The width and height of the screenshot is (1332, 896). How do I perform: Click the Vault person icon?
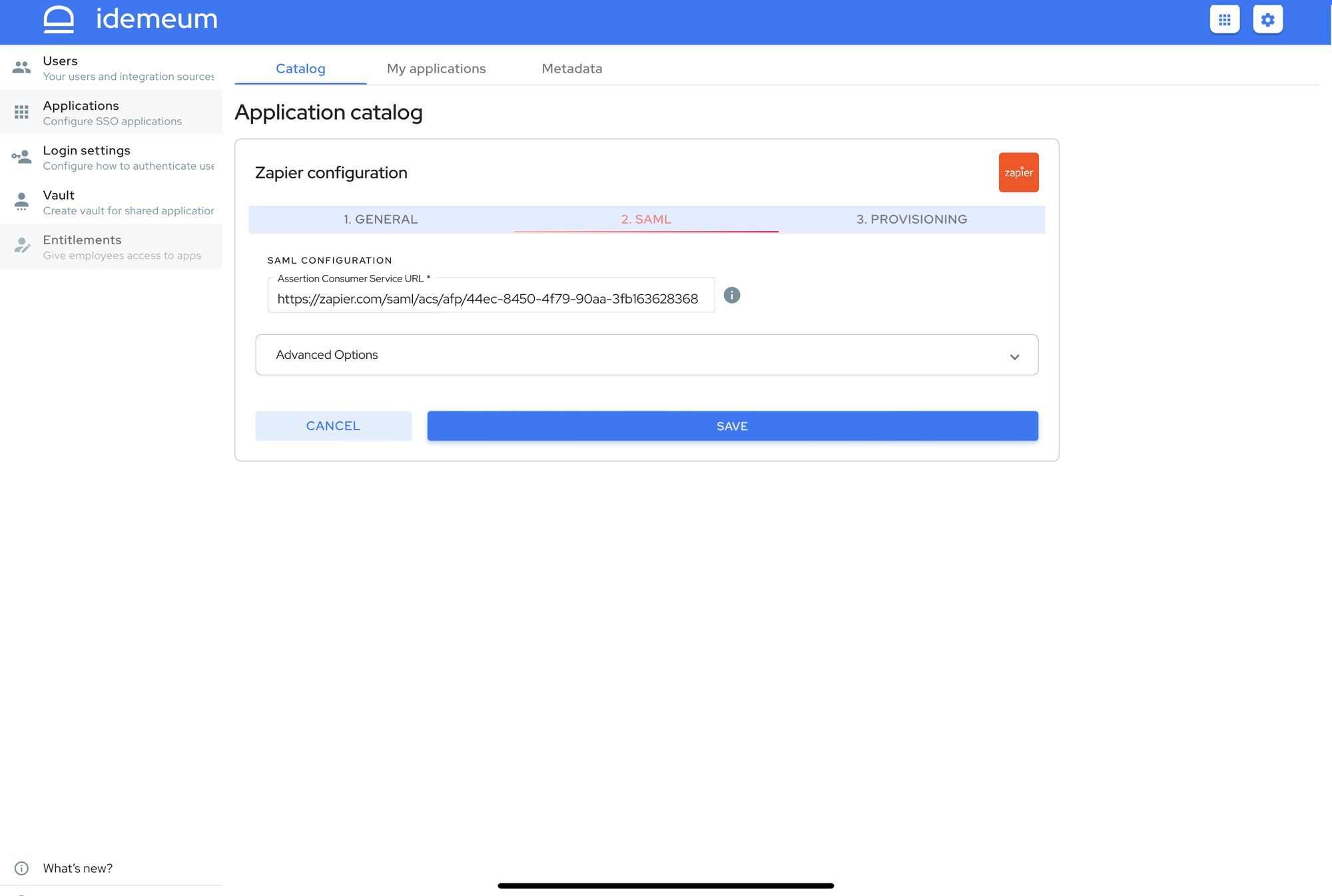click(21, 201)
